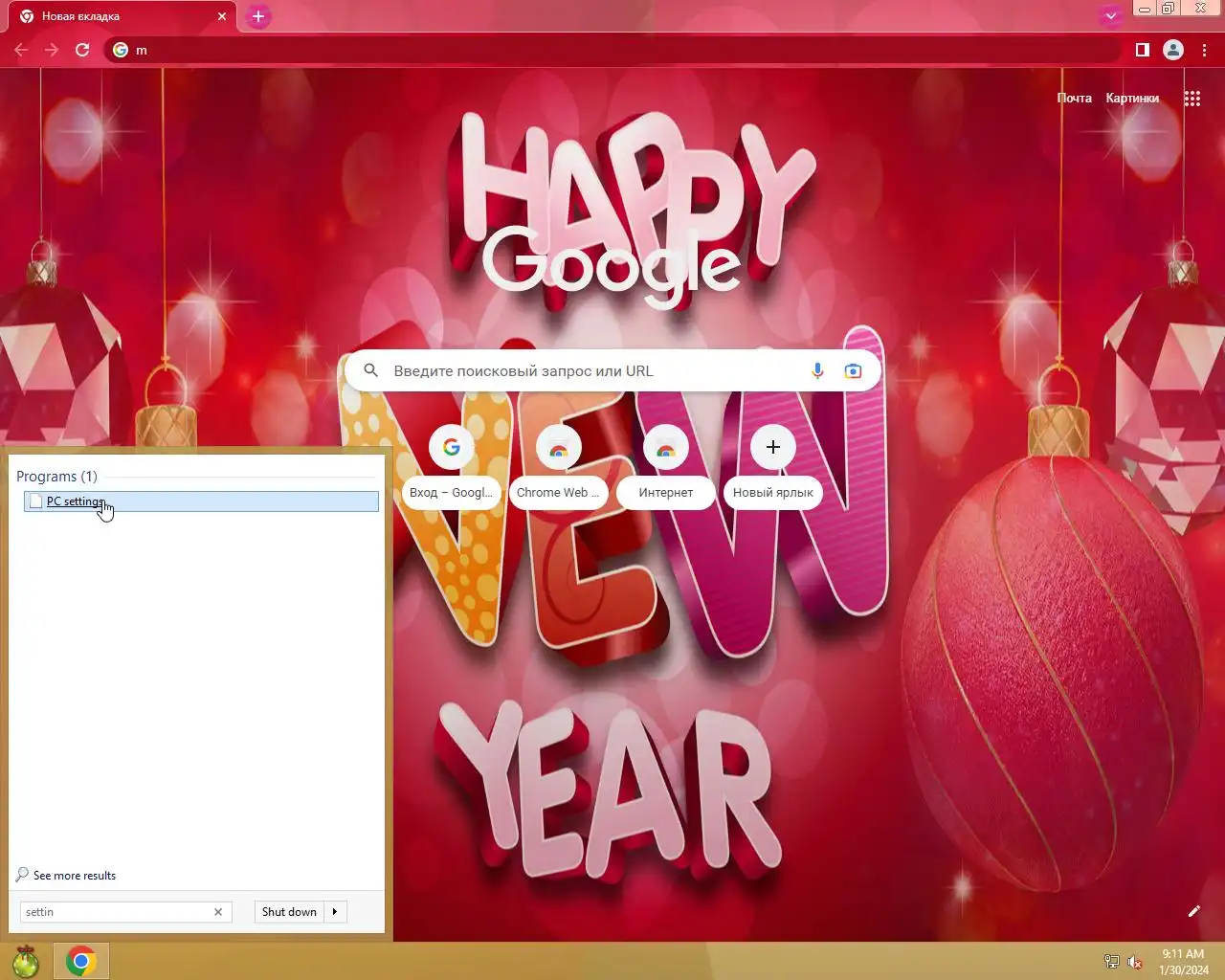Open Chrome three-dot menu
This screenshot has width=1225, height=980.
(1204, 50)
